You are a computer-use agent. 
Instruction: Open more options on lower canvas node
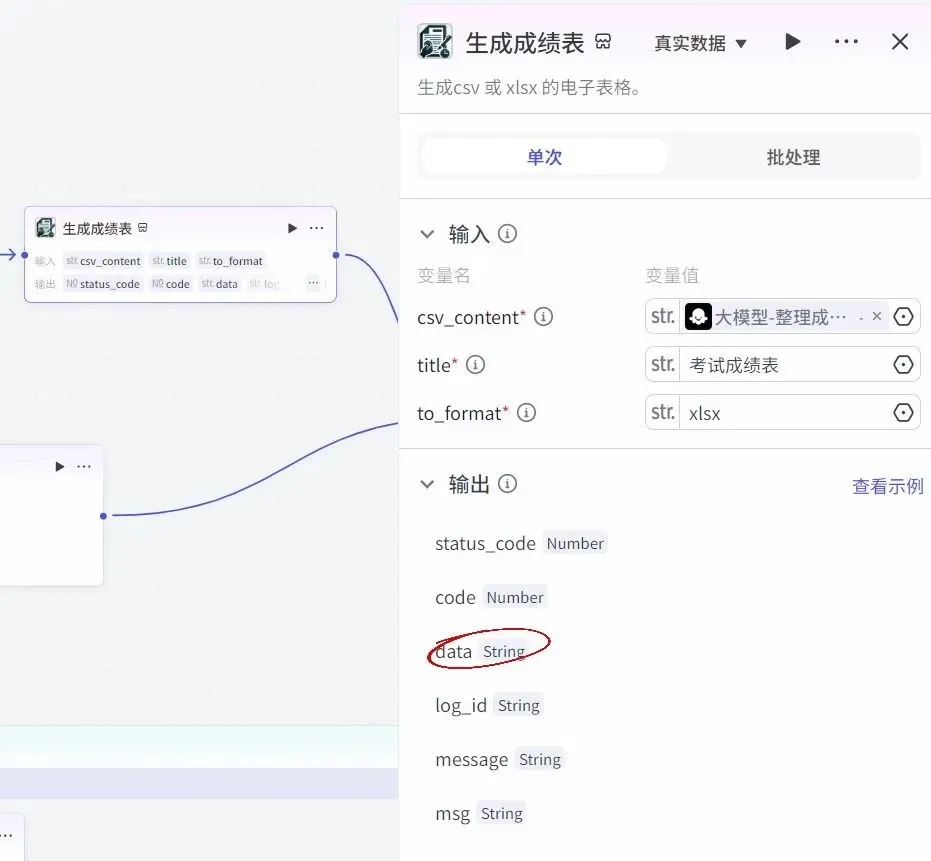point(84,467)
